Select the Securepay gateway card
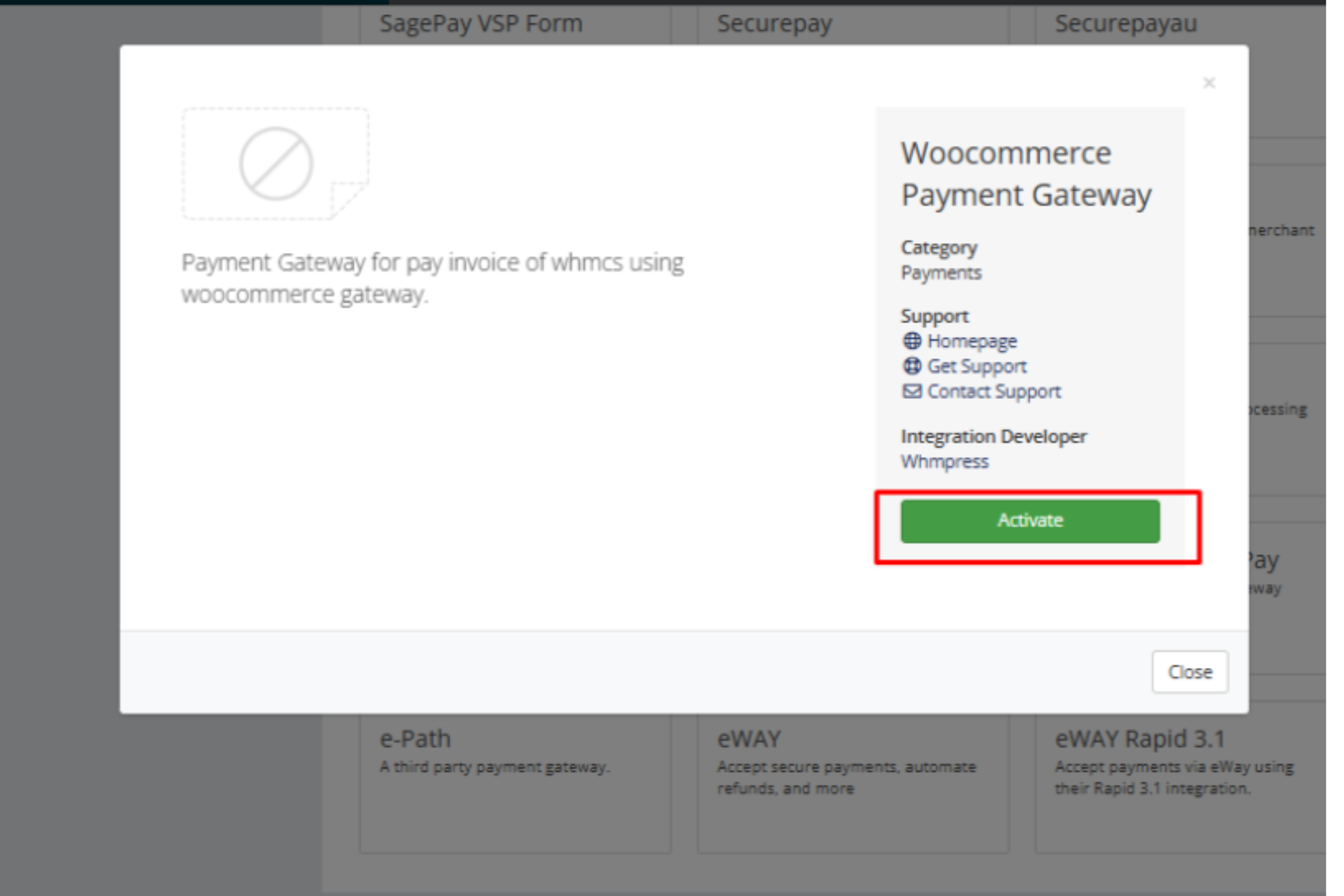The height and width of the screenshot is (896, 1344). click(774, 24)
